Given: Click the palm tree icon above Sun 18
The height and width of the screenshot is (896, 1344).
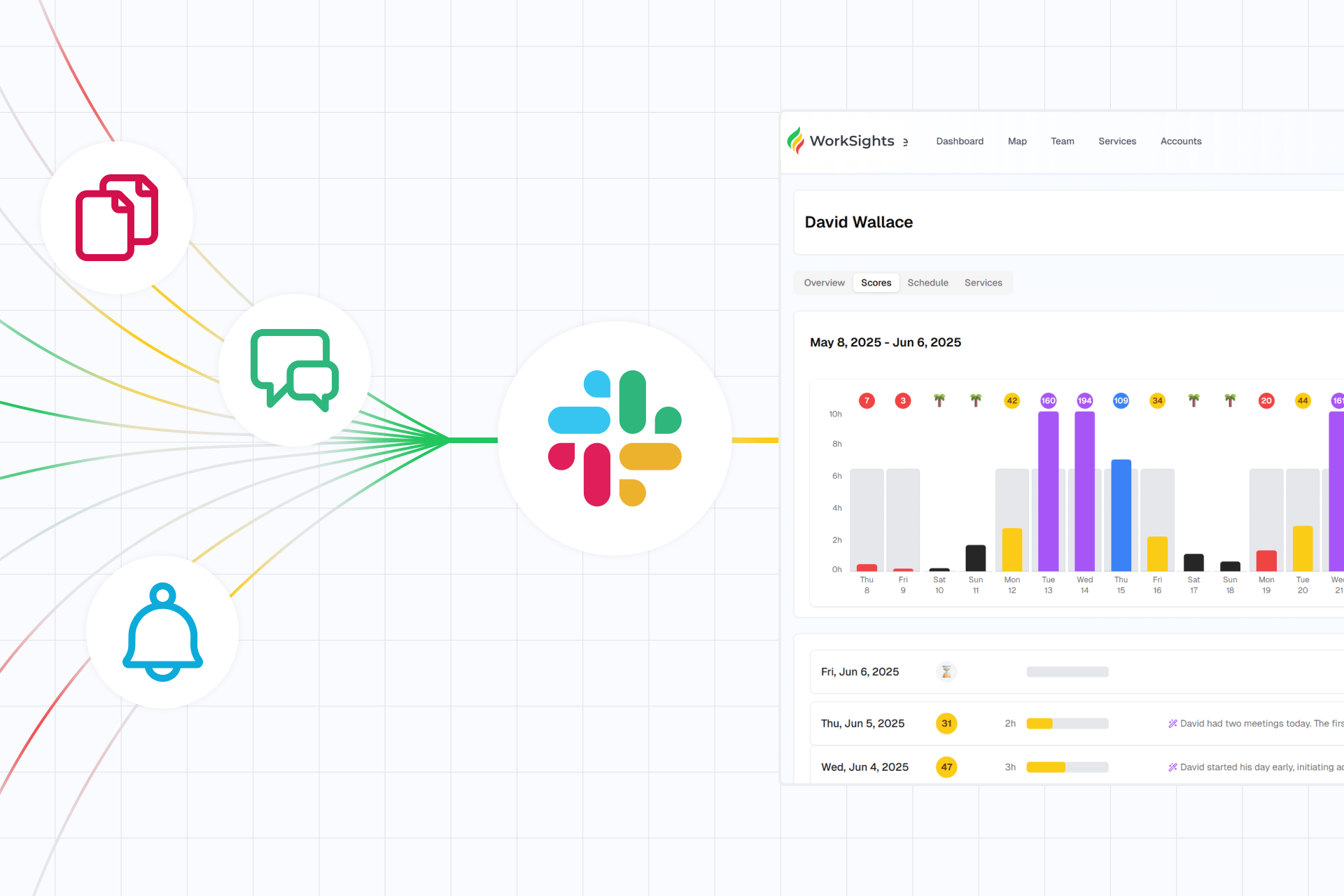Looking at the screenshot, I should 1230,400.
